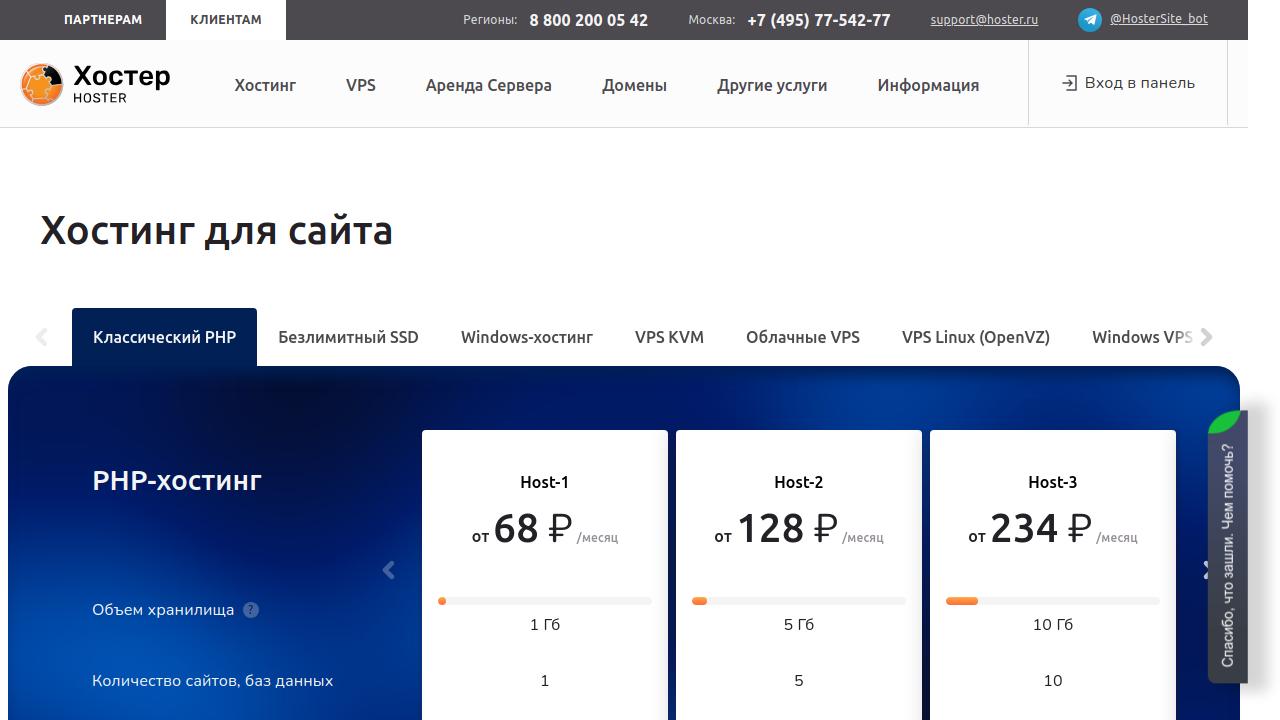Click the login panel arrow icon
The width and height of the screenshot is (1280, 720).
click(1069, 83)
